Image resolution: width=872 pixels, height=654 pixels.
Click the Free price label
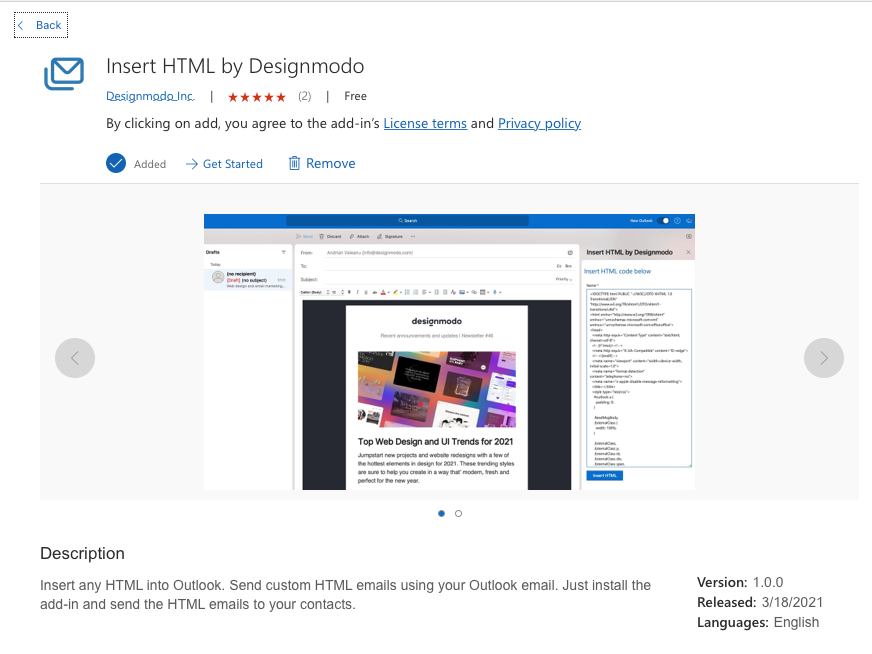click(355, 96)
